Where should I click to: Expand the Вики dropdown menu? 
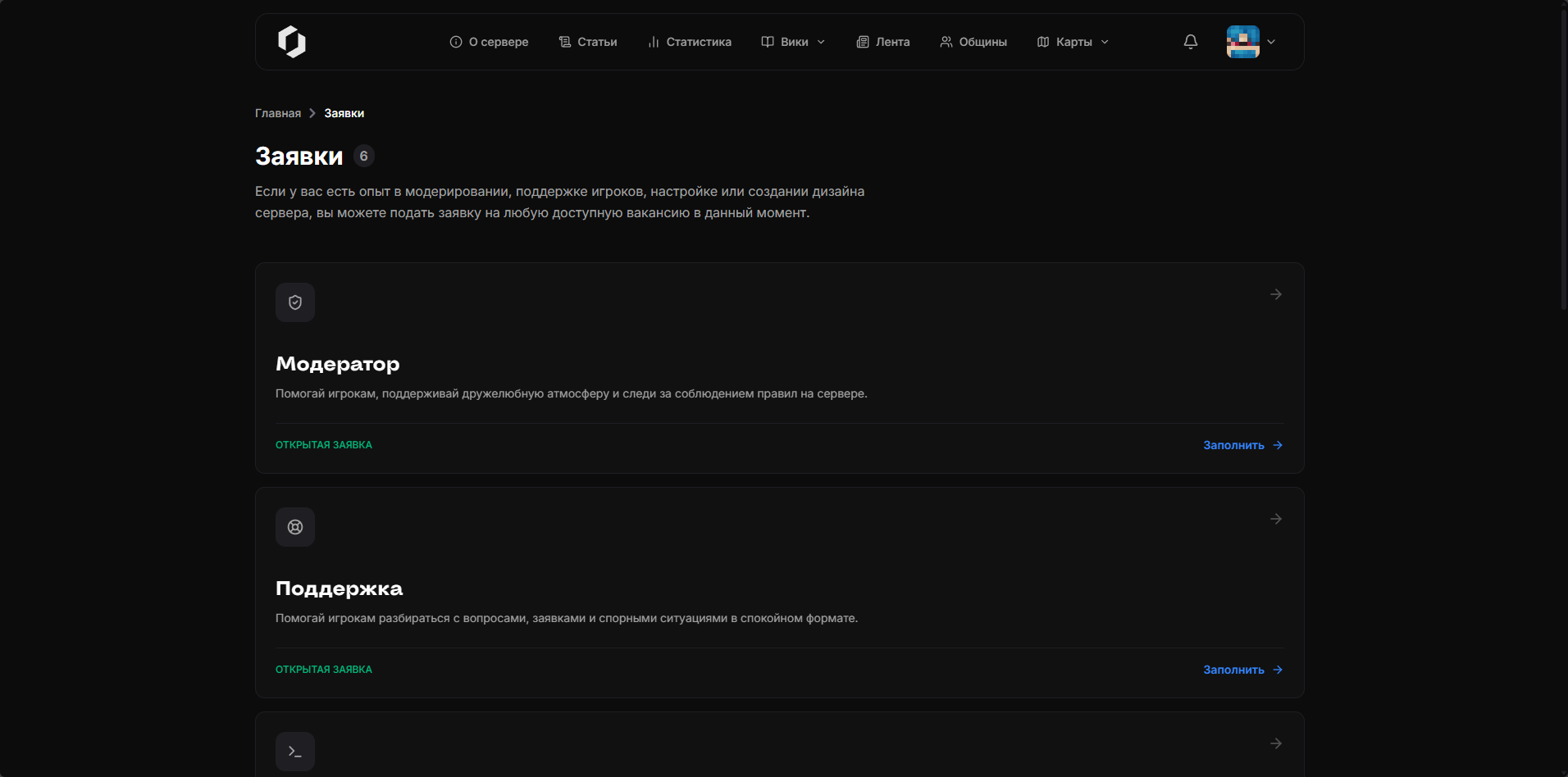794,42
